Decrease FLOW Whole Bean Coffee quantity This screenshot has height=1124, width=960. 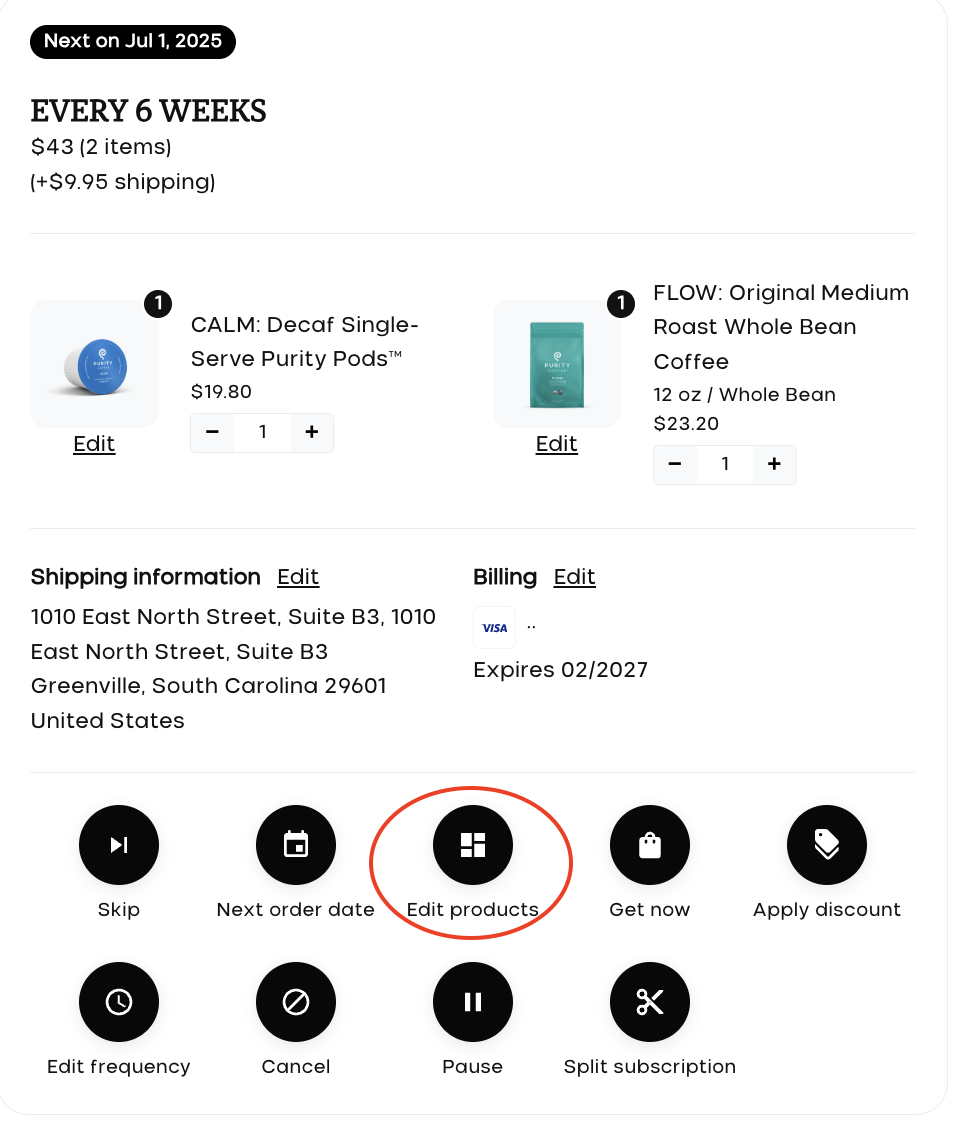[675, 465]
